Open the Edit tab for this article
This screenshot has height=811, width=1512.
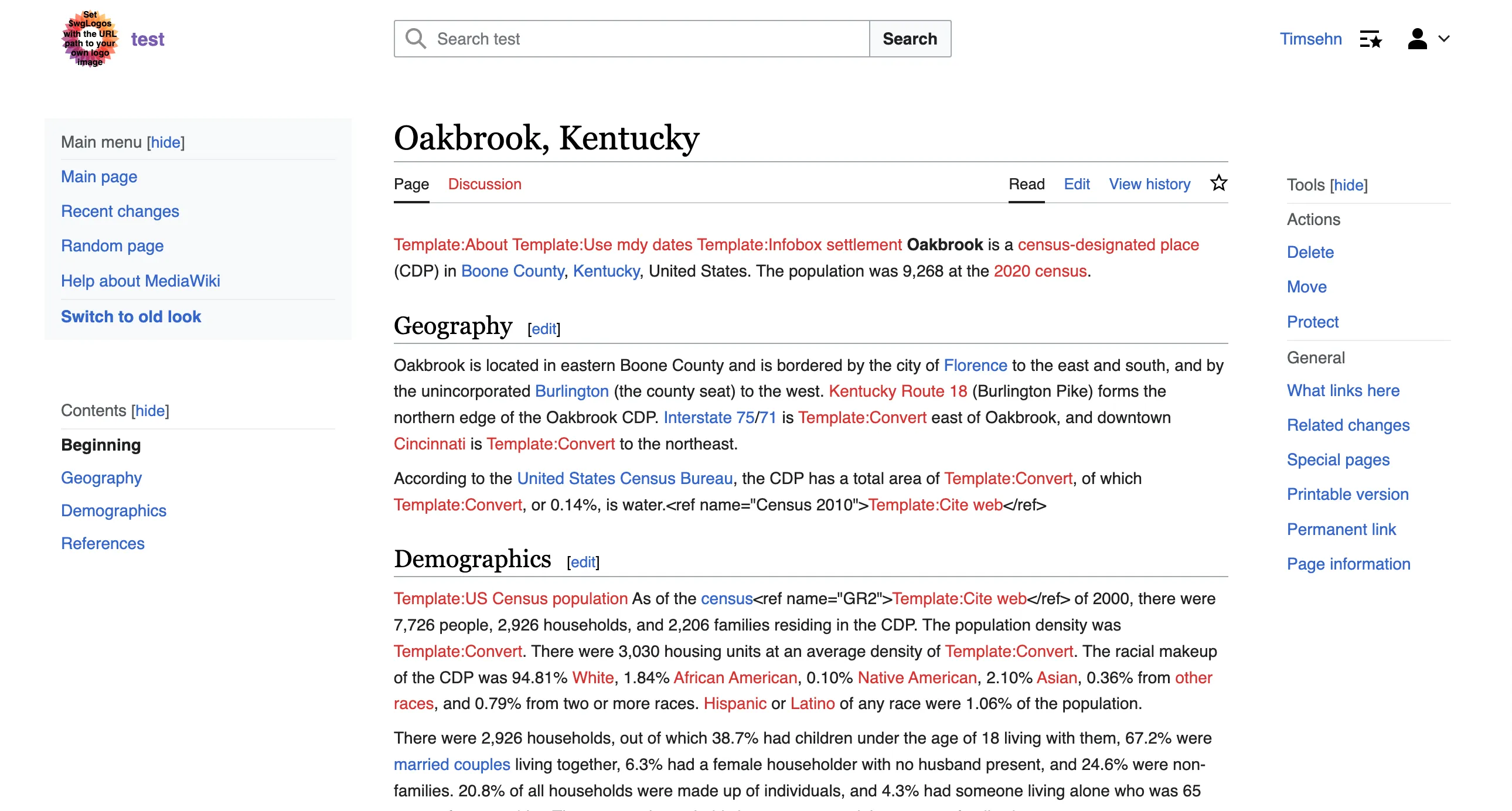[x=1077, y=183]
